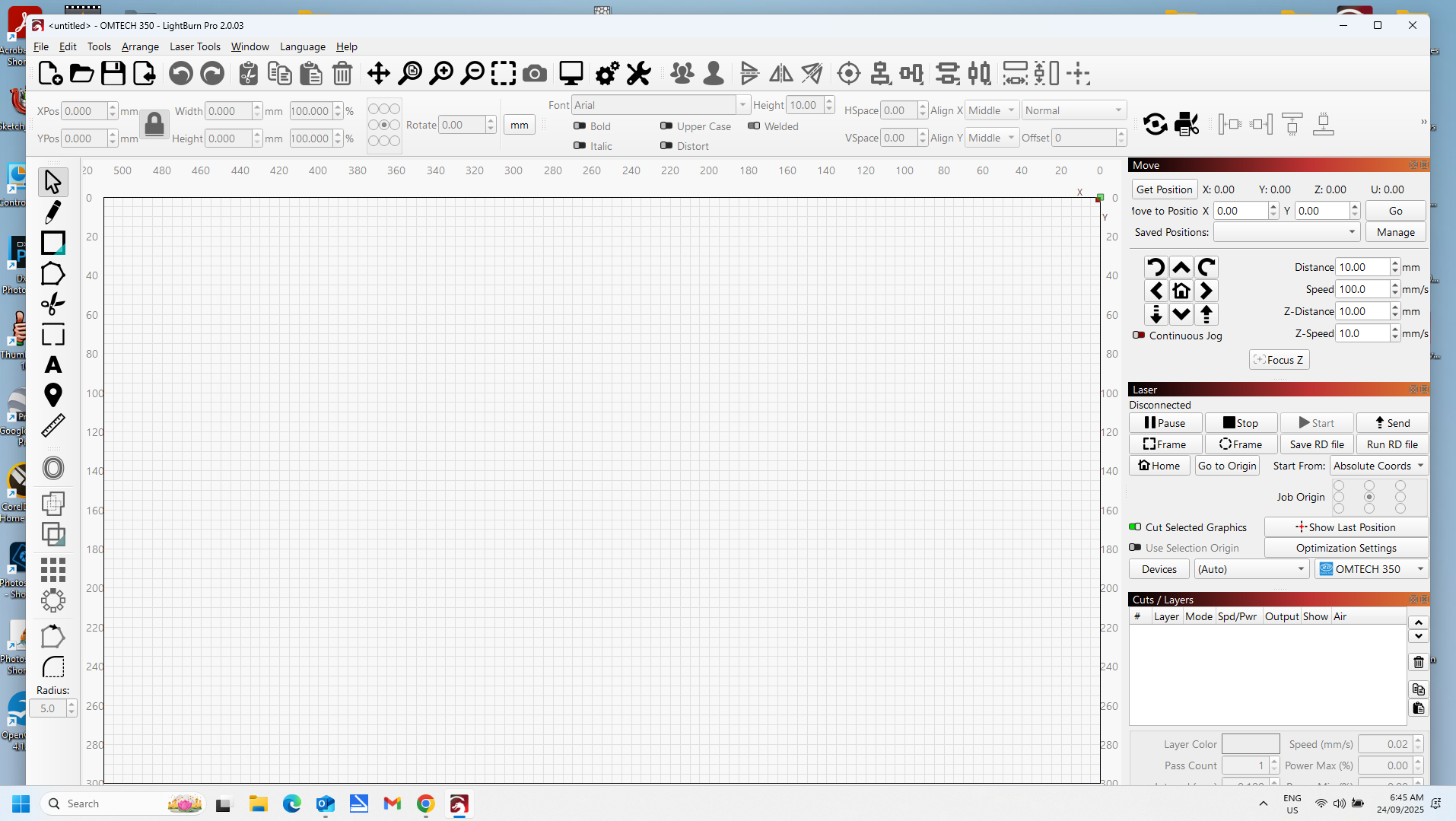Toggle the Bold text switch
The height and width of the screenshot is (821, 1456).
(x=580, y=126)
